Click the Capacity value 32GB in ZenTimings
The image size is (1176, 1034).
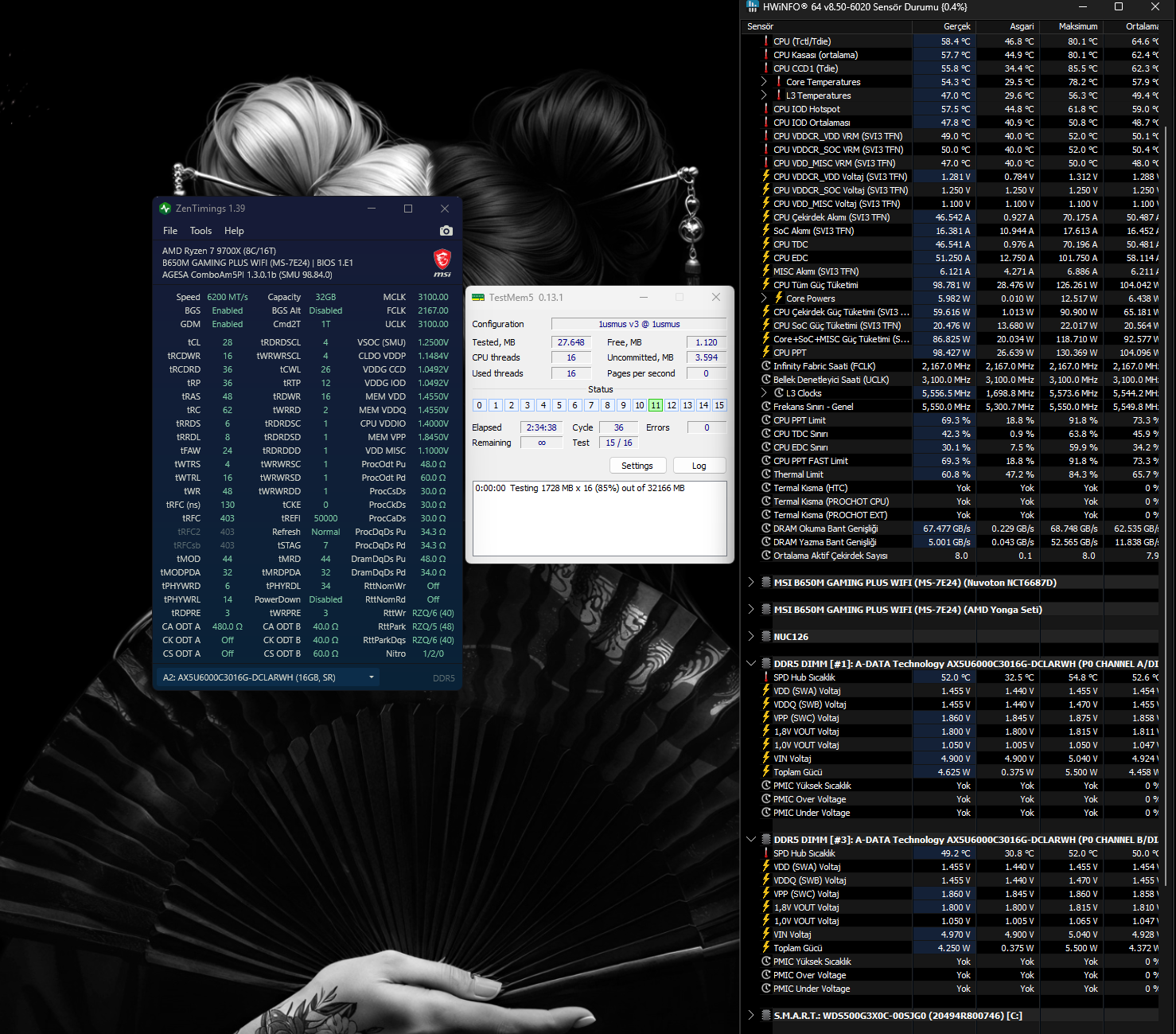point(325,297)
